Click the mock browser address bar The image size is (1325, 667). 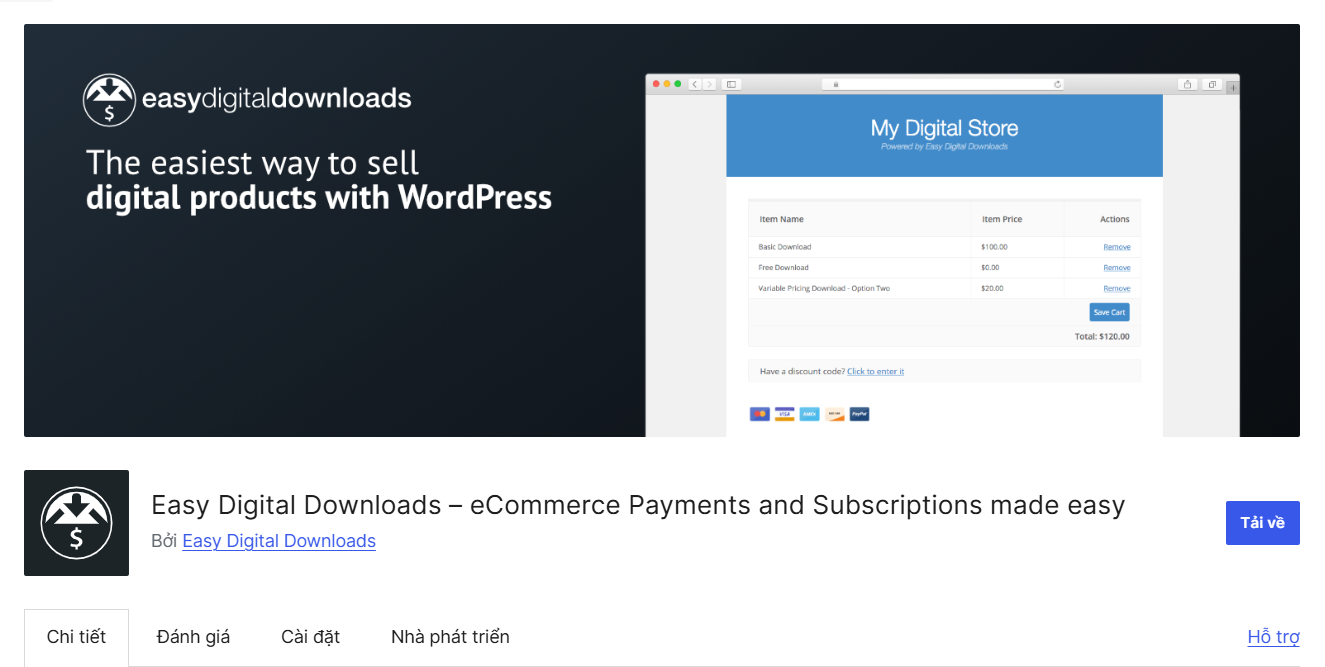tap(943, 84)
